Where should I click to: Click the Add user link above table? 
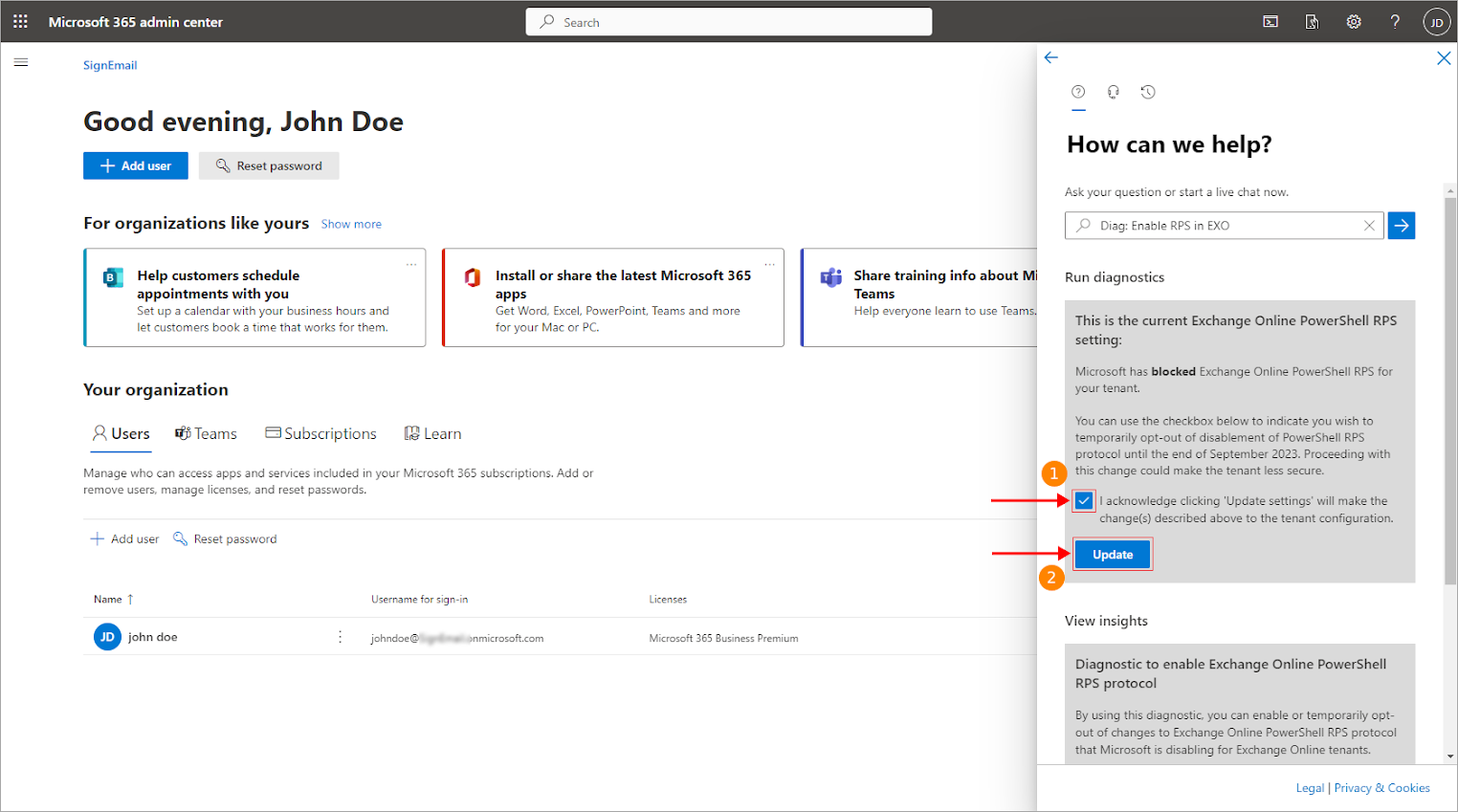[124, 538]
